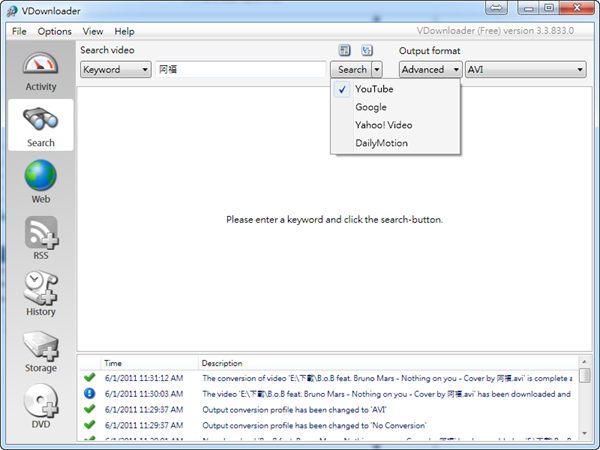Click 'has been downloaded' log description
Viewport: 600px width, 450px height.
pos(386,394)
